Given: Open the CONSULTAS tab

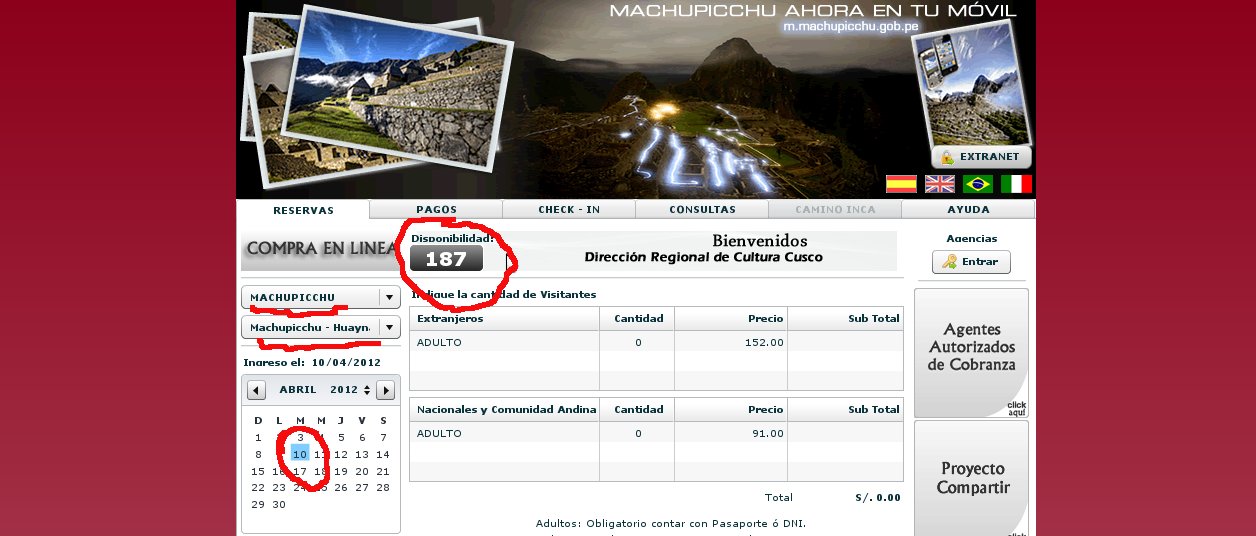Looking at the screenshot, I should [x=702, y=210].
